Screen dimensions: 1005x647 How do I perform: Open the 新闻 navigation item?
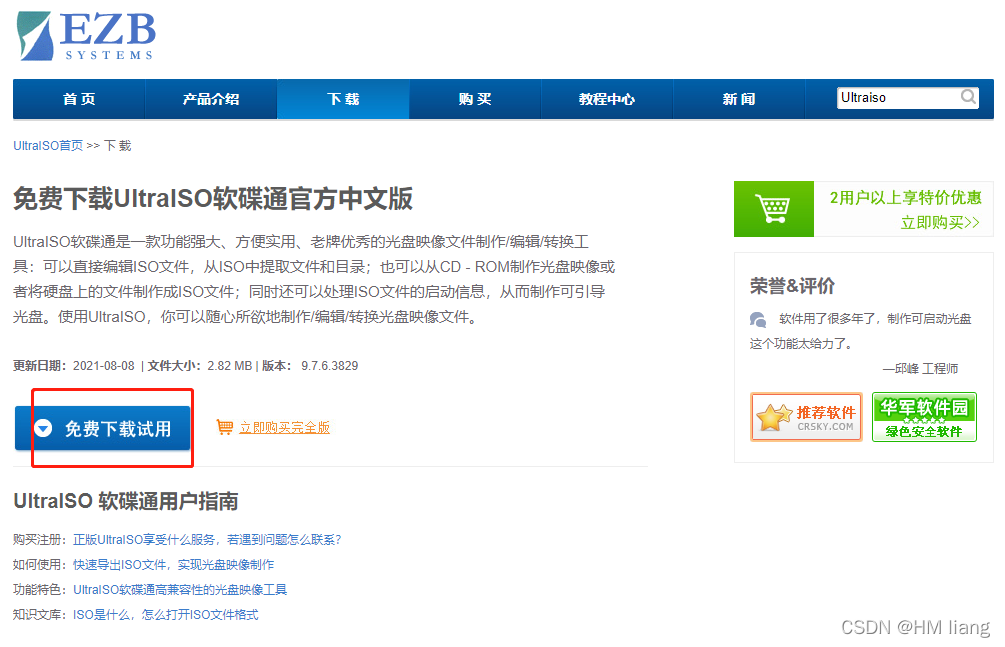click(739, 99)
